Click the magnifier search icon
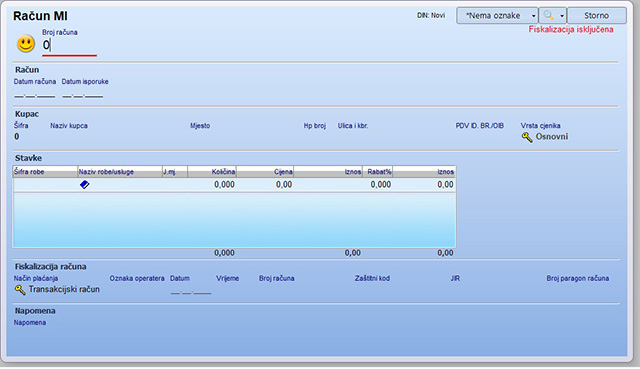 tap(548, 16)
